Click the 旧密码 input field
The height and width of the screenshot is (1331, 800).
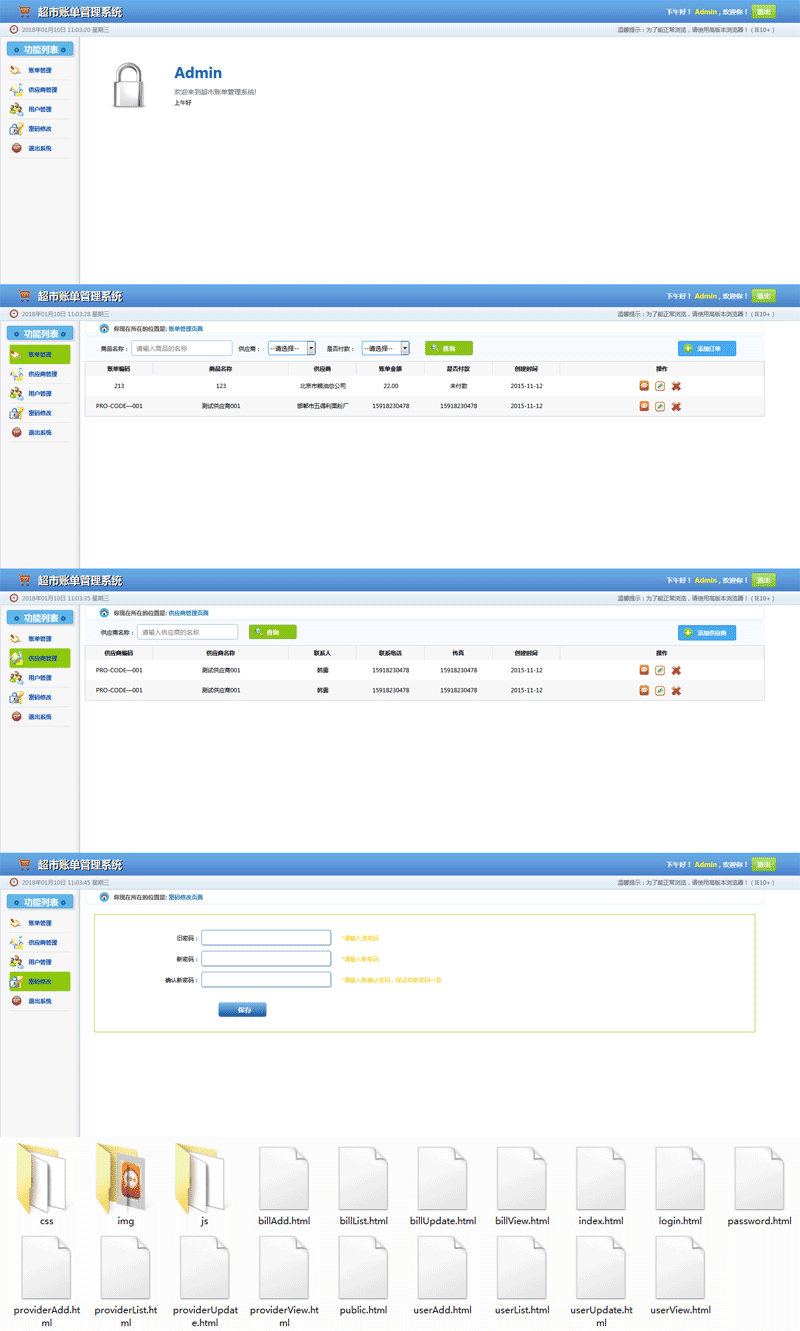266,938
